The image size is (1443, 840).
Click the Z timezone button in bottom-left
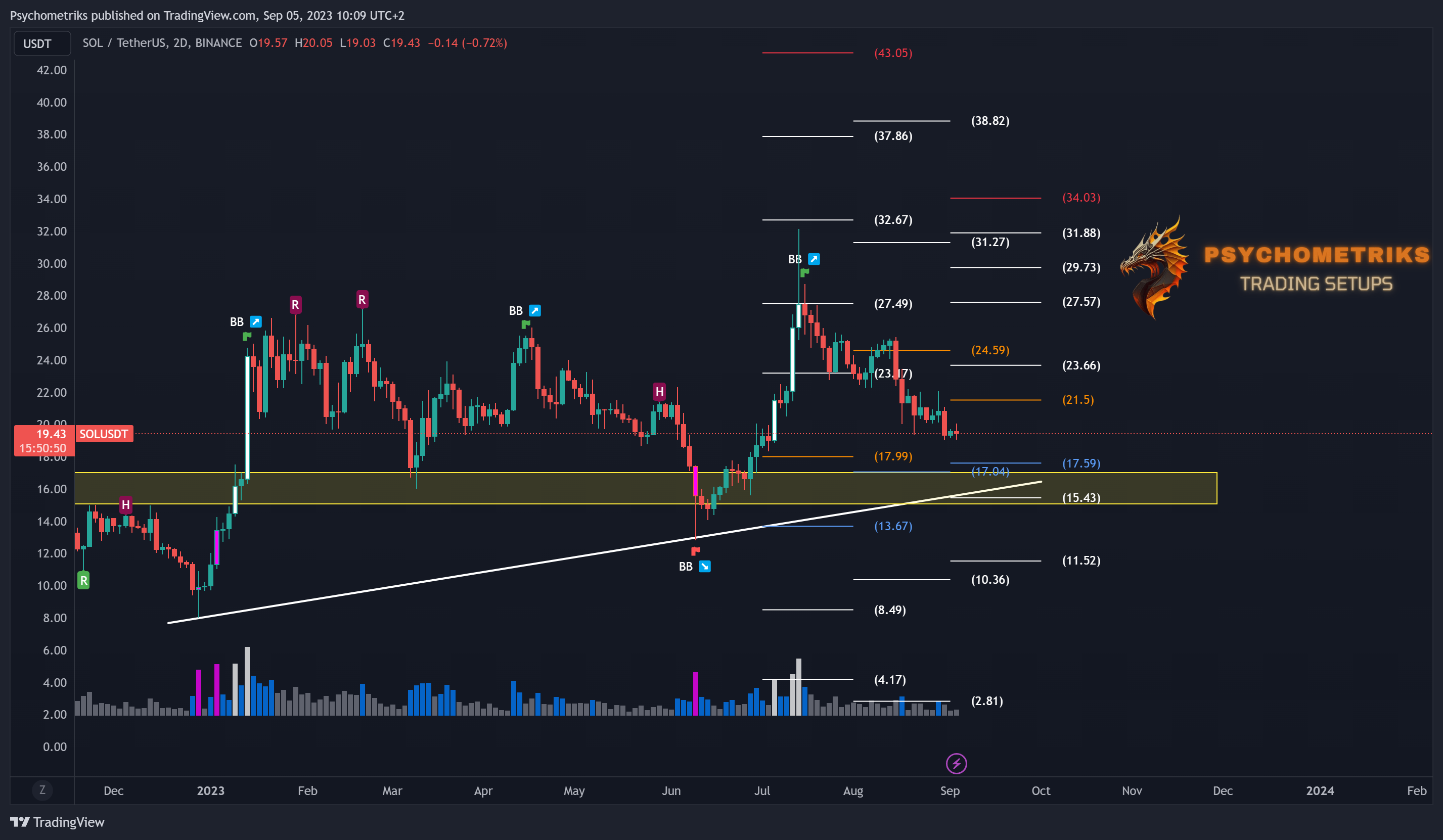pyautogui.click(x=42, y=790)
